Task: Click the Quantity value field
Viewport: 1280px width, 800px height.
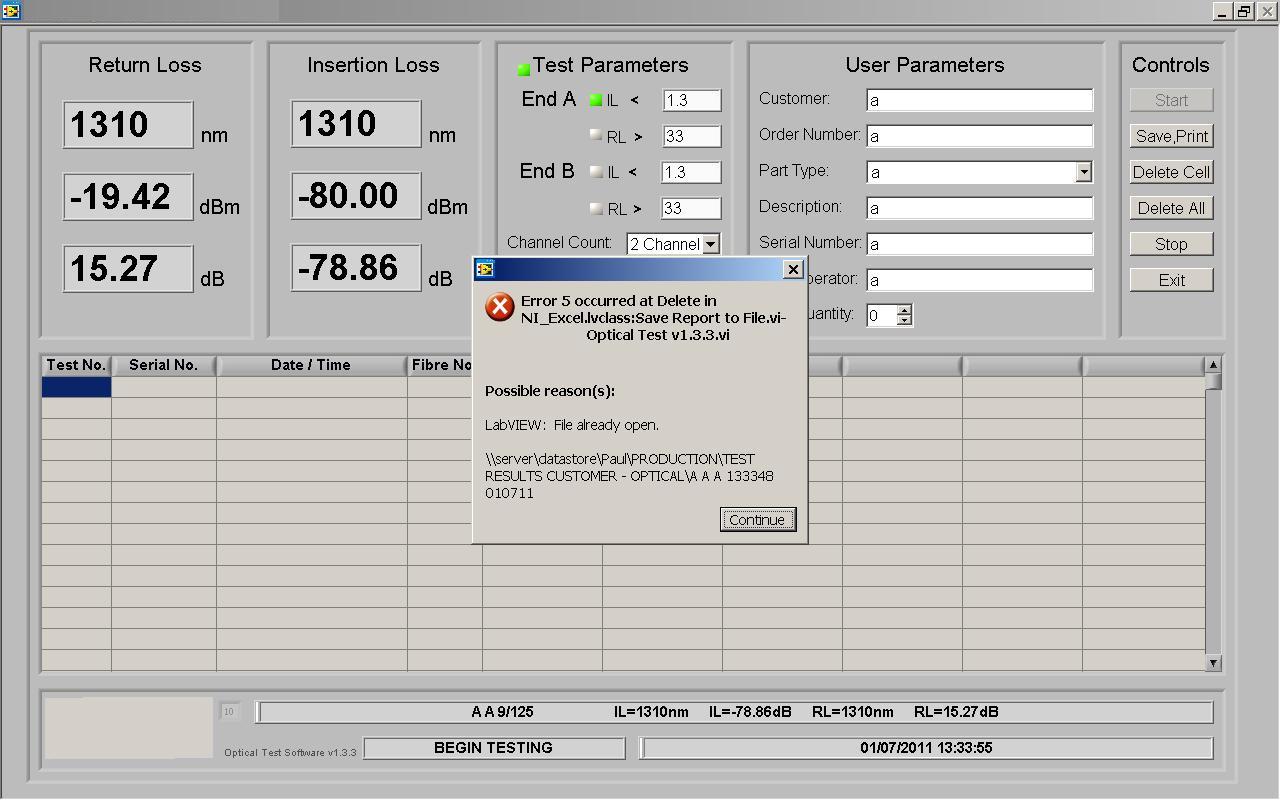Action: tap(881, 316)
